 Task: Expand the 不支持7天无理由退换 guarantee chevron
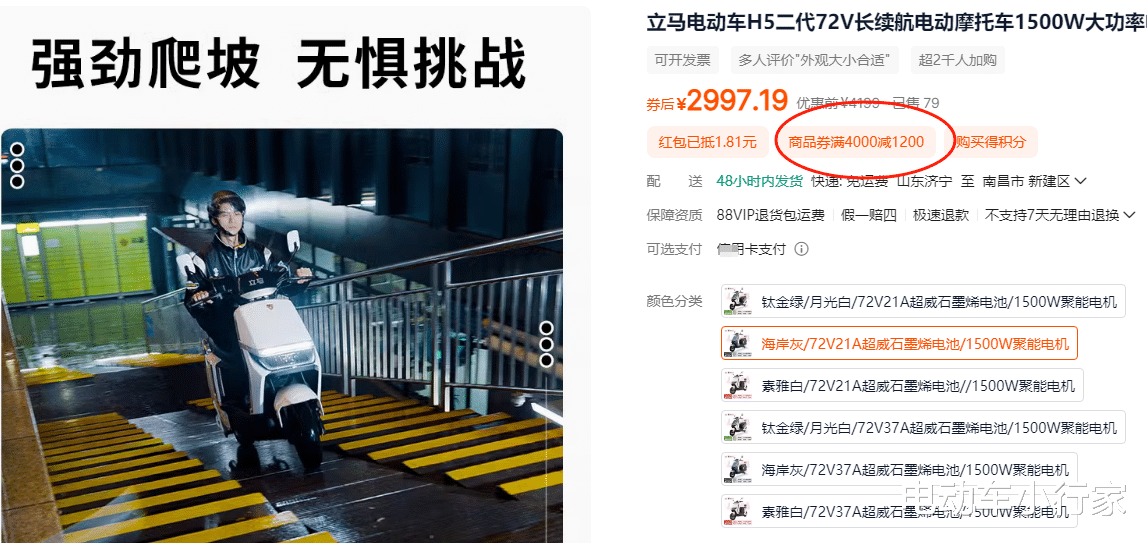pyautogui.click(x=1128, y=215)
